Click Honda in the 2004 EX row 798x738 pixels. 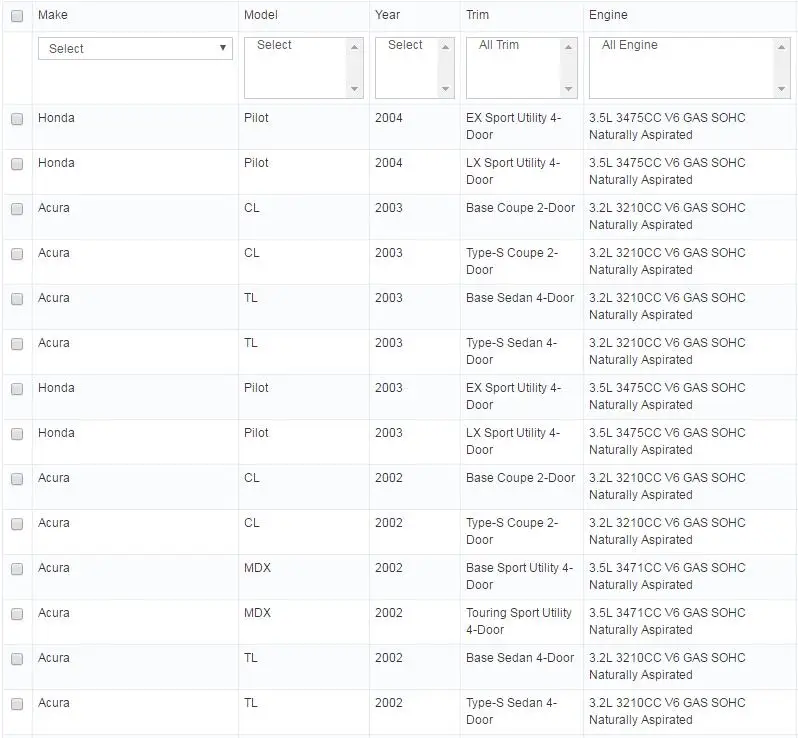coord(56,118)
